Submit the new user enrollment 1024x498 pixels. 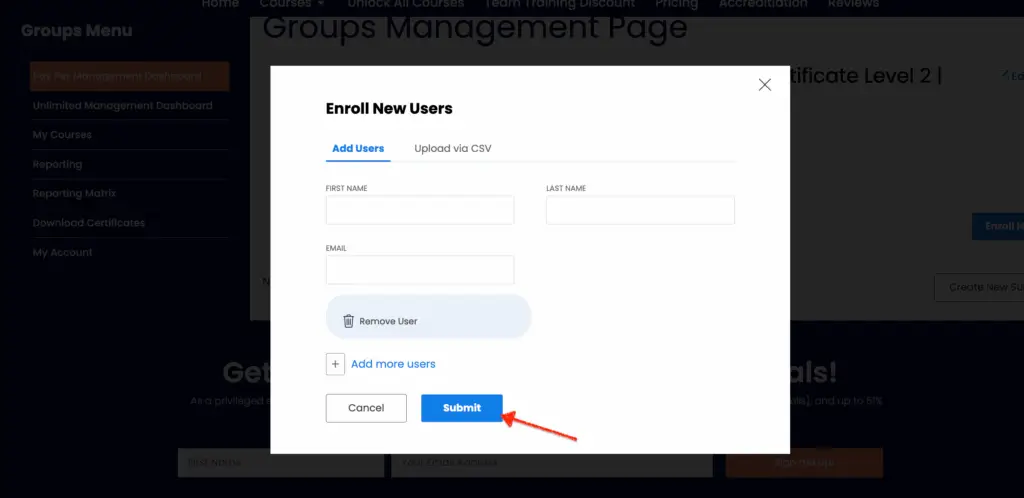(x=461, y=408)
